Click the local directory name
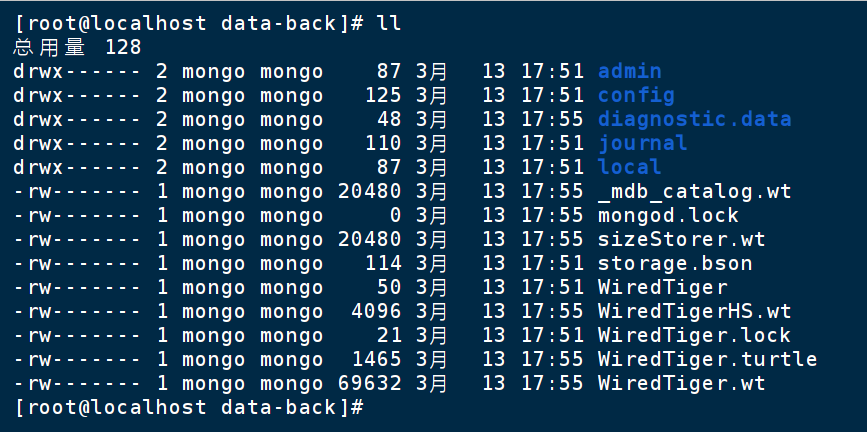 629,167
